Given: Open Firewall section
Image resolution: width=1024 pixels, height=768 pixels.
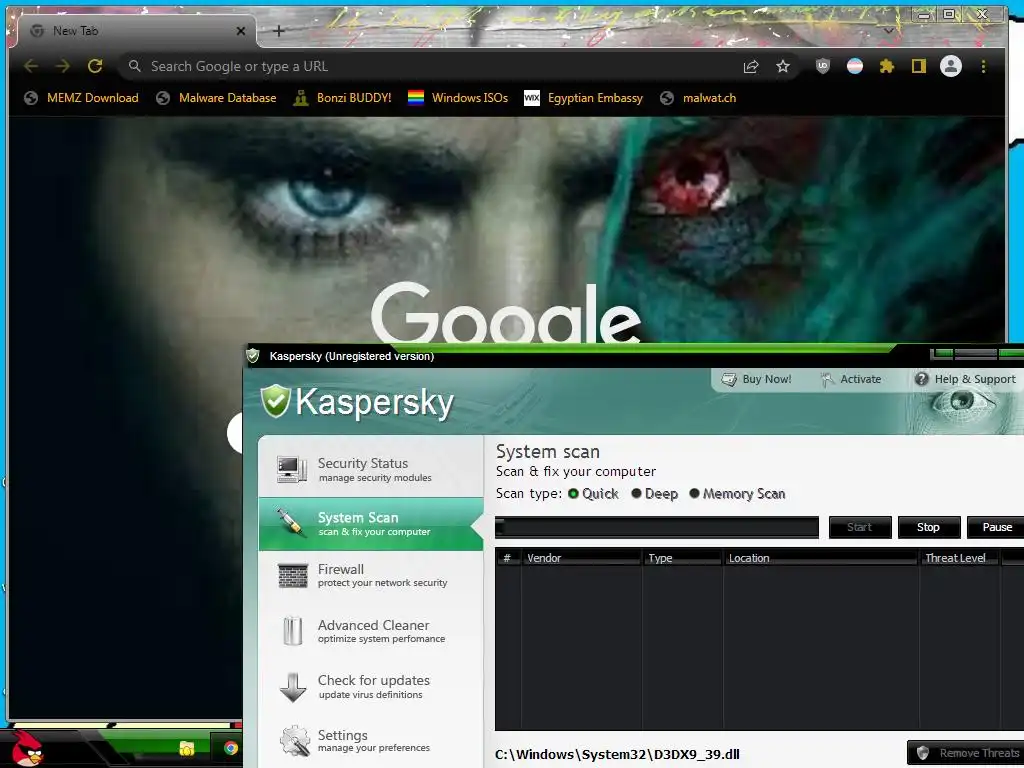Looking at the screenshot, I should (x=371, y=575).
